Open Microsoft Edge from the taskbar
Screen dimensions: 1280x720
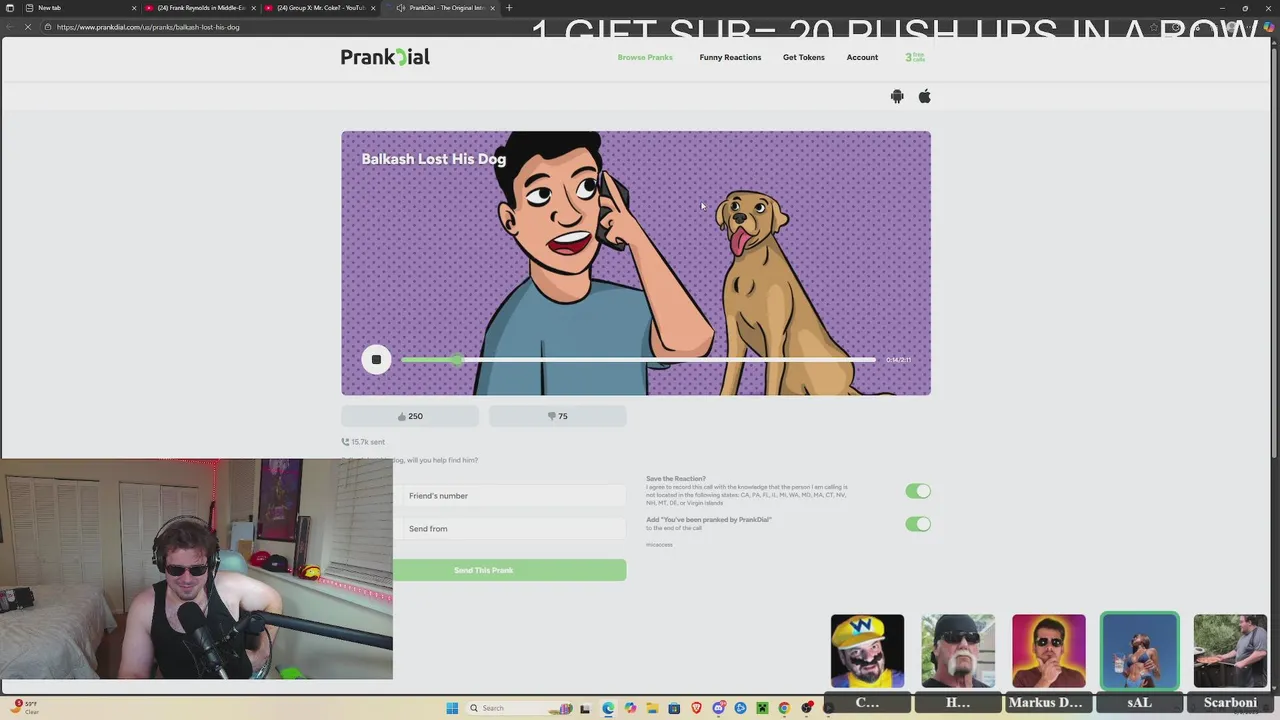tap(608, 708)
